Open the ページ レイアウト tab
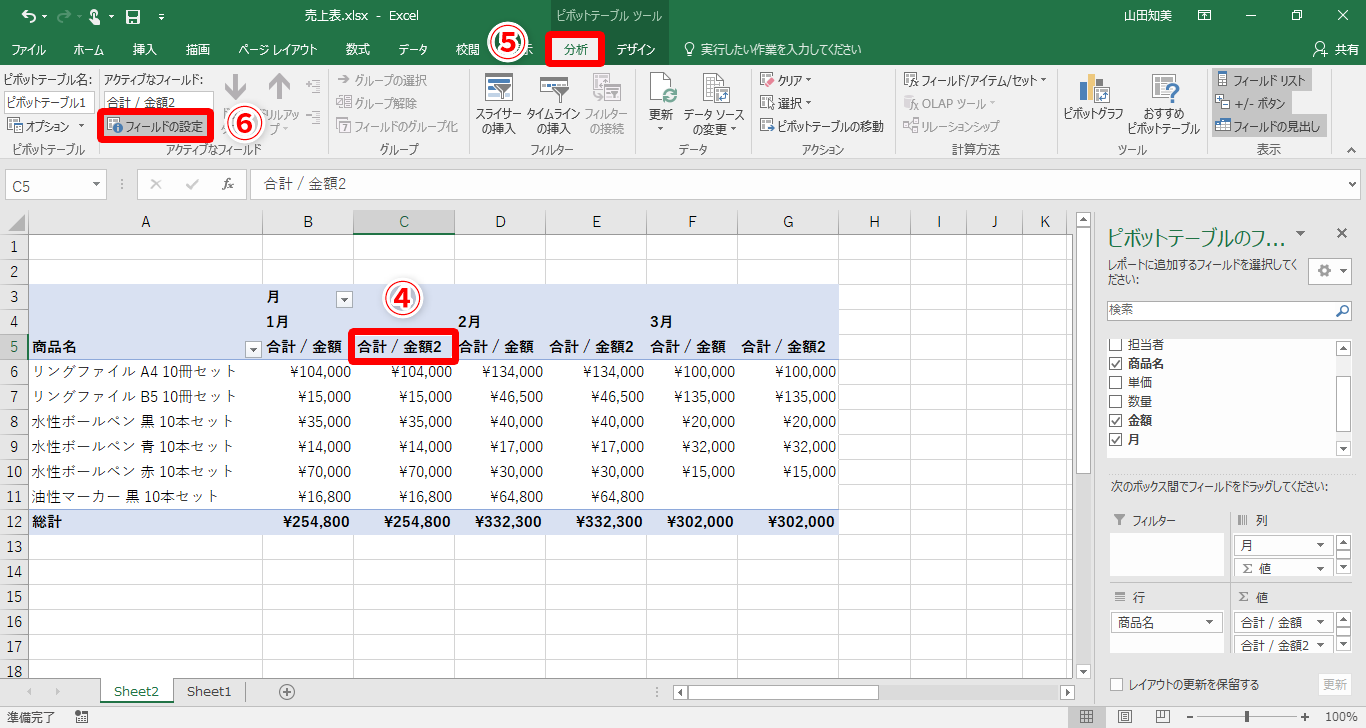 [278, 50]
